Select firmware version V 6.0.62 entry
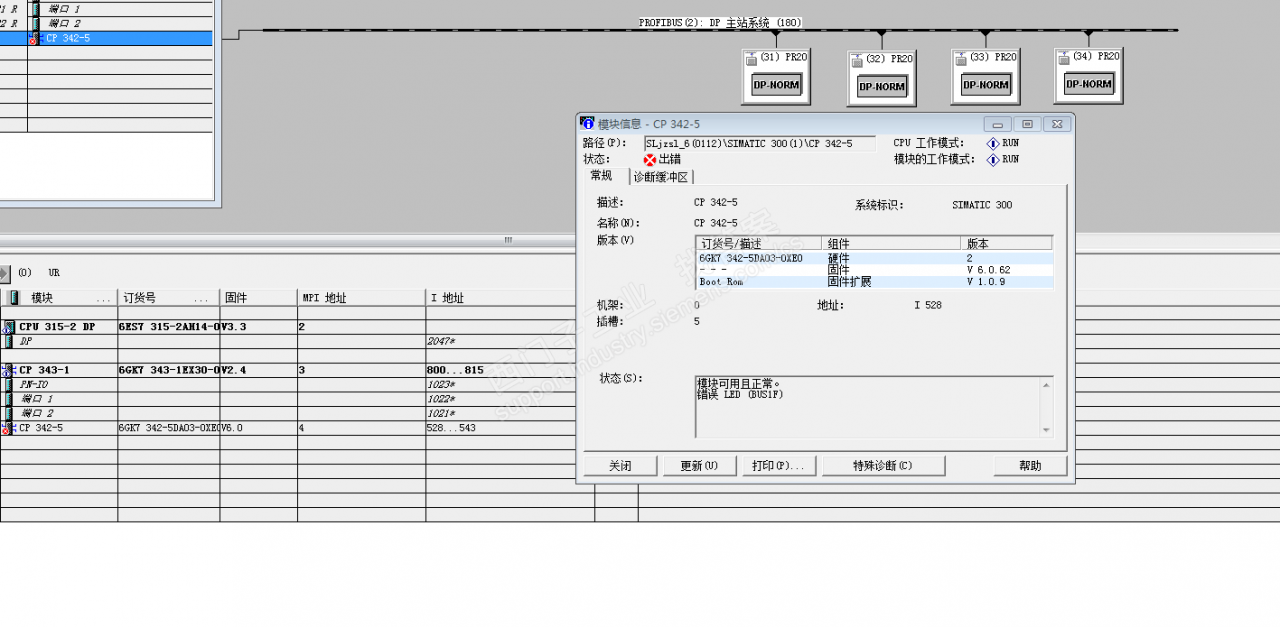Image resolution: width=1280 pixels, height=627 pixels. pyautogui.click(x=988, y=270)
